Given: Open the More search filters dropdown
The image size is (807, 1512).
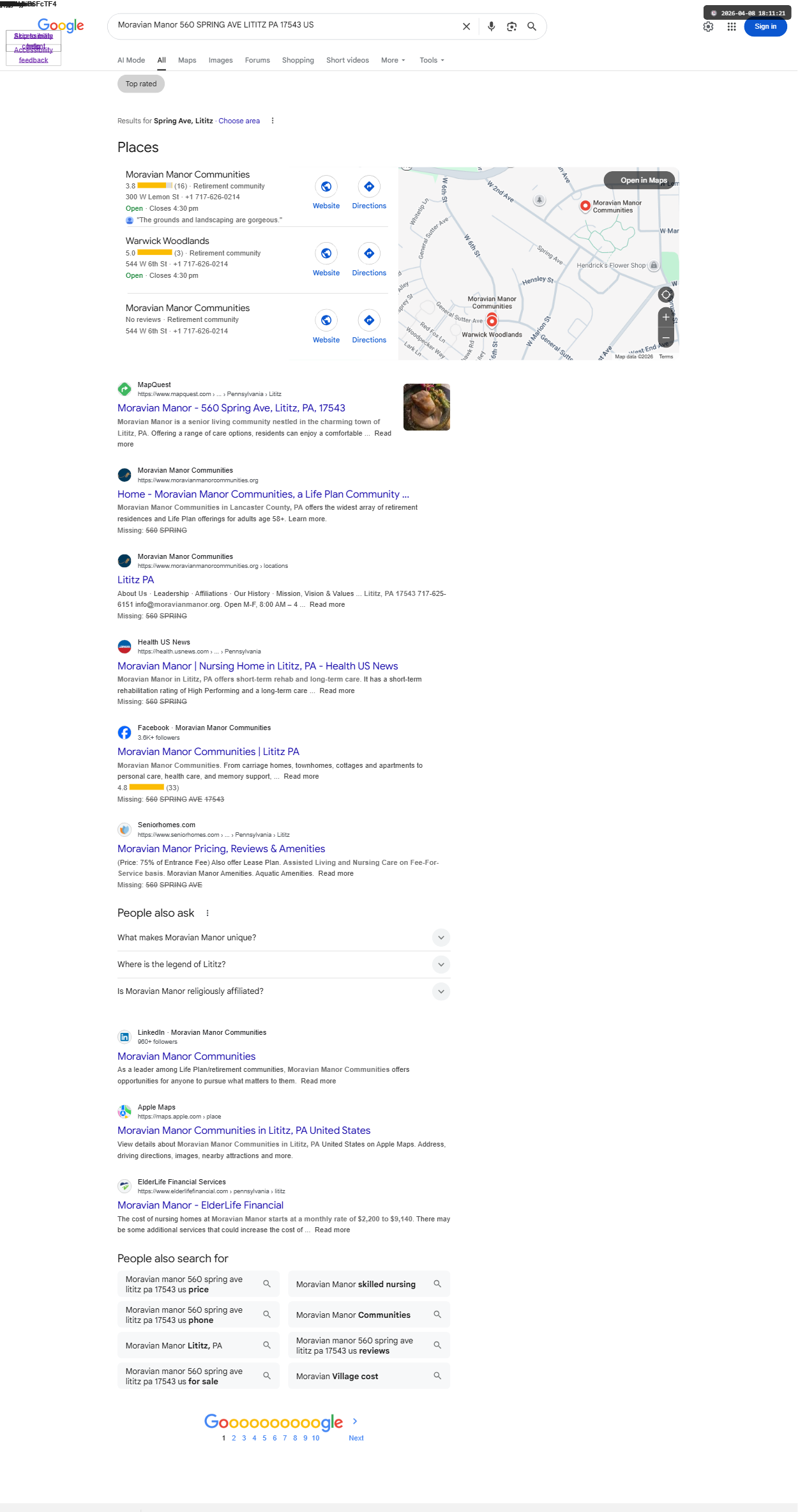Looking at the screenshot, I should click(x=393, y=60).
